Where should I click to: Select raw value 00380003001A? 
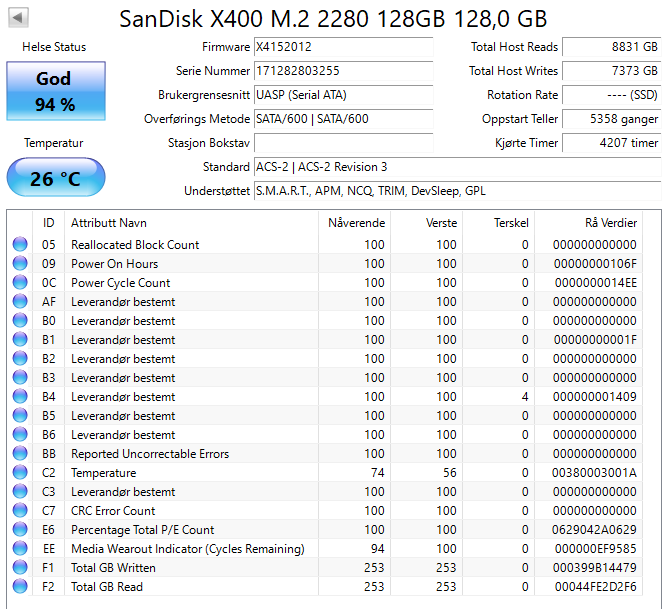(x=594, y=472)
